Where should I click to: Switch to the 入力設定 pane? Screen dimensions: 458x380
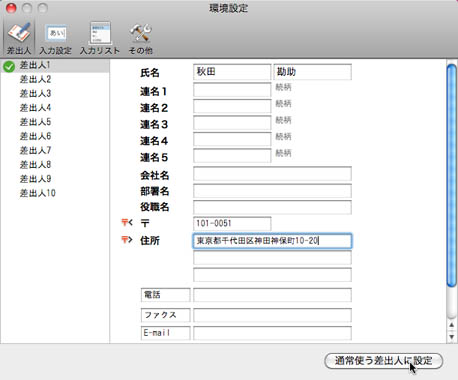point(55,39)
